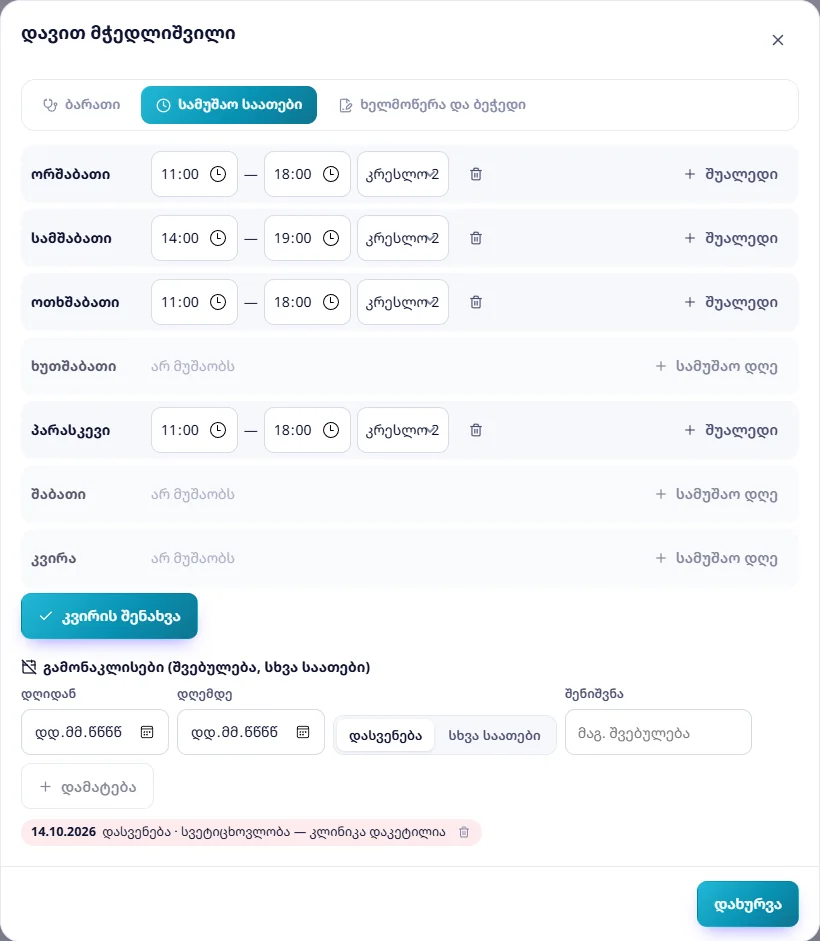Select the დასვენება exception type
Screen dimensions: 820x941
pyautogui.click(x=385, y=735)
